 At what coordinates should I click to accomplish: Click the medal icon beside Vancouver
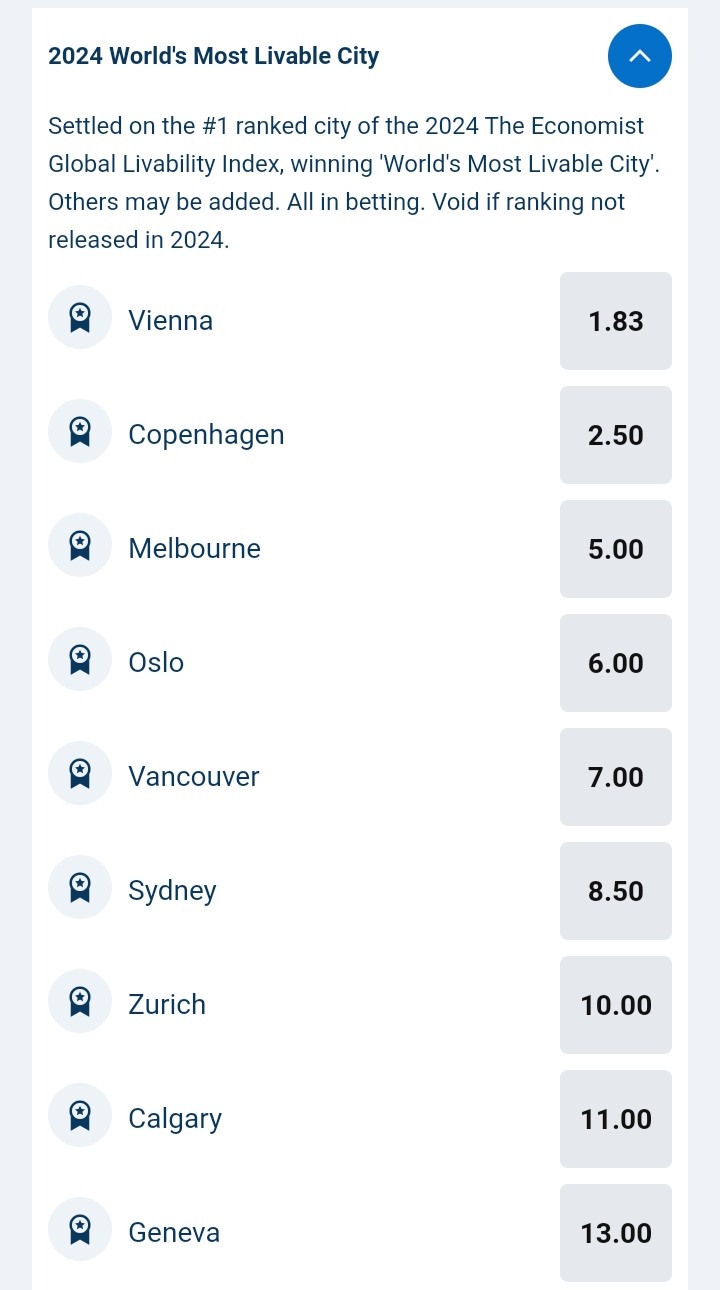pos(80,774)
